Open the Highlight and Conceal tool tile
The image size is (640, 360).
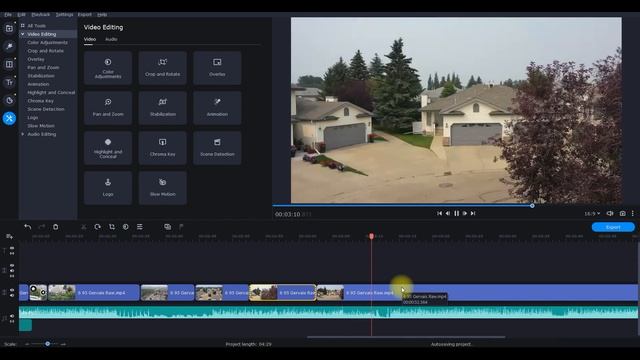coord(108,148)
